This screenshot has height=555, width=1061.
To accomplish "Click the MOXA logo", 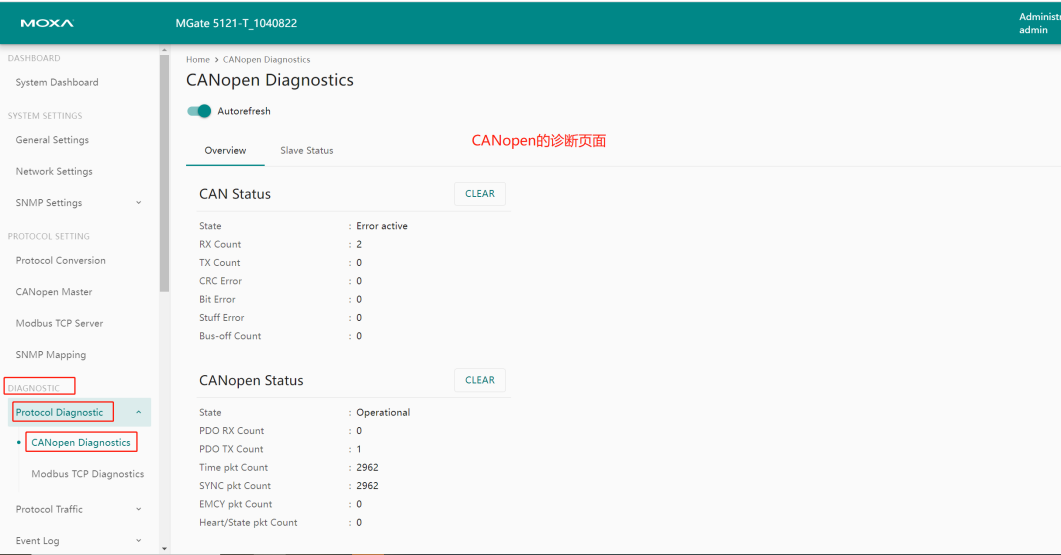I will pos(47,23).
